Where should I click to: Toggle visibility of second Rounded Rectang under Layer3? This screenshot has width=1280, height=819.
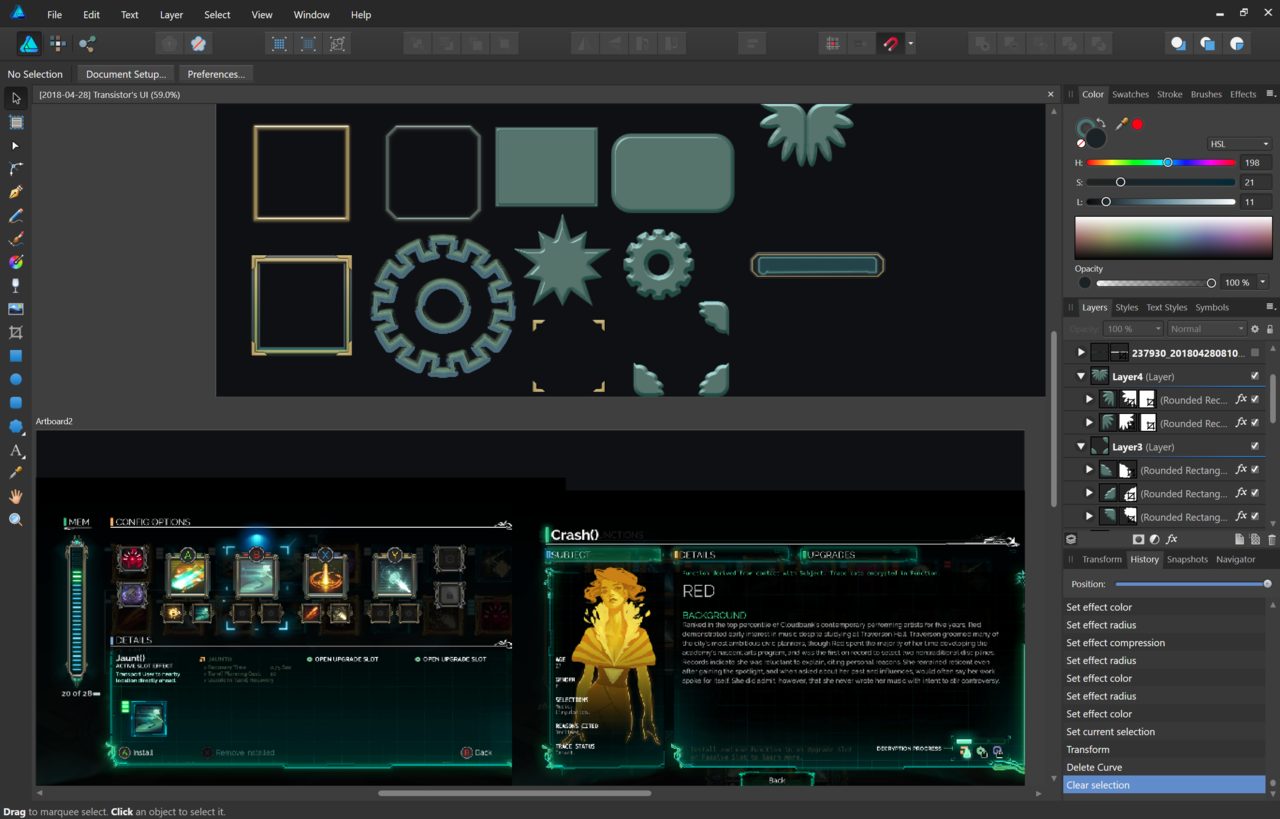1255,493
